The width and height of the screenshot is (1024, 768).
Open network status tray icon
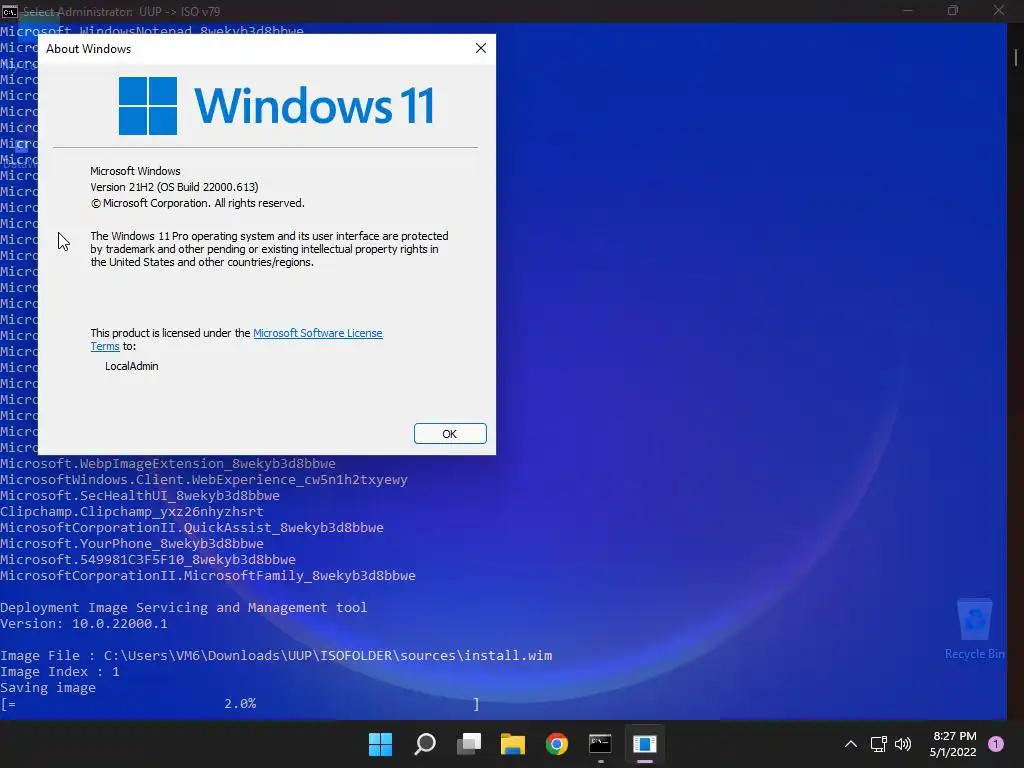[878, 744]
